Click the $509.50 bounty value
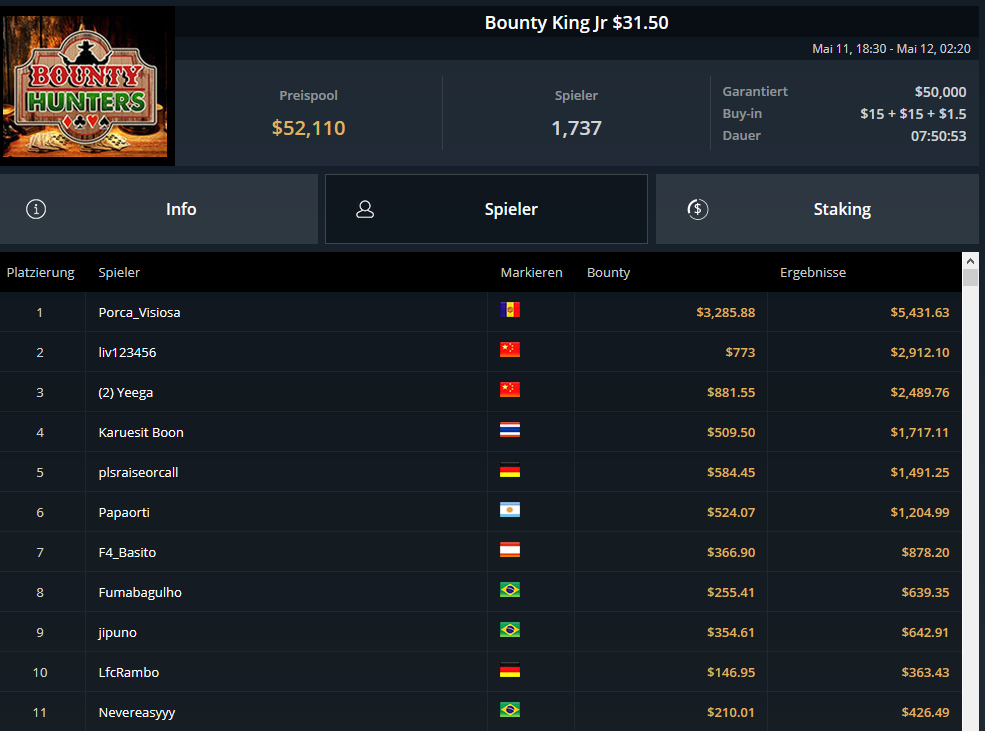This screenshot has width=985, height=731. [x=731, y=432]
